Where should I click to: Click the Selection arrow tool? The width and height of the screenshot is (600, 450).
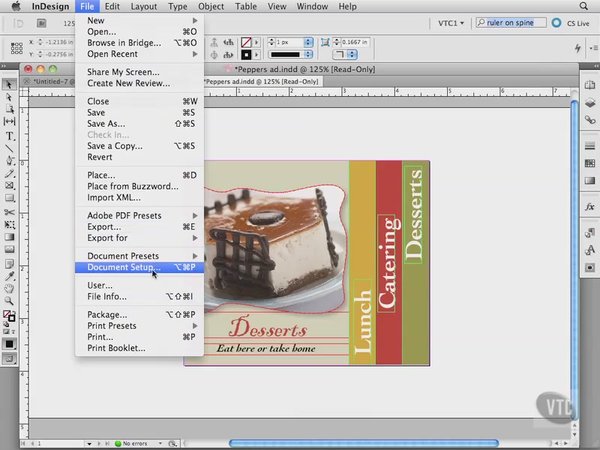coord(10,85)
